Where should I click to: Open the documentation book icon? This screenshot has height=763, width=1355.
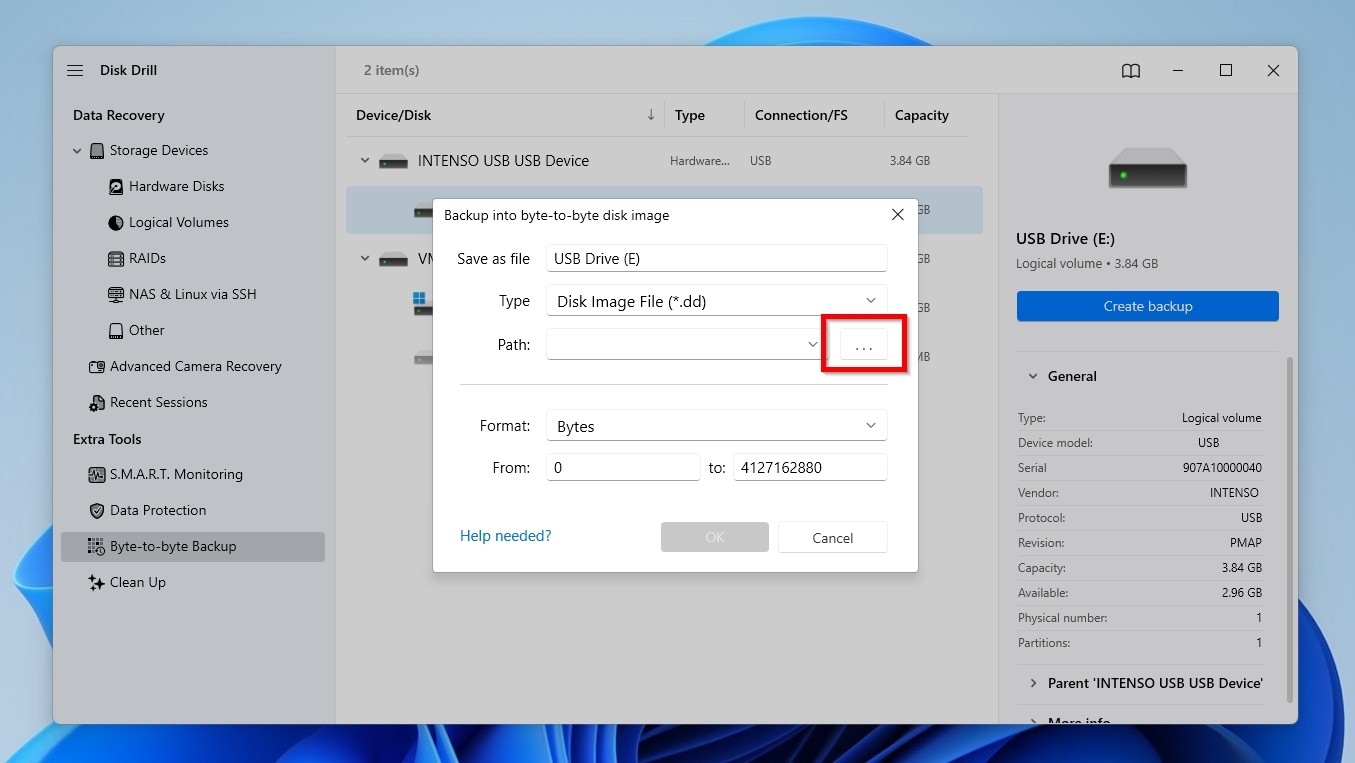[x=1130, y=70]
